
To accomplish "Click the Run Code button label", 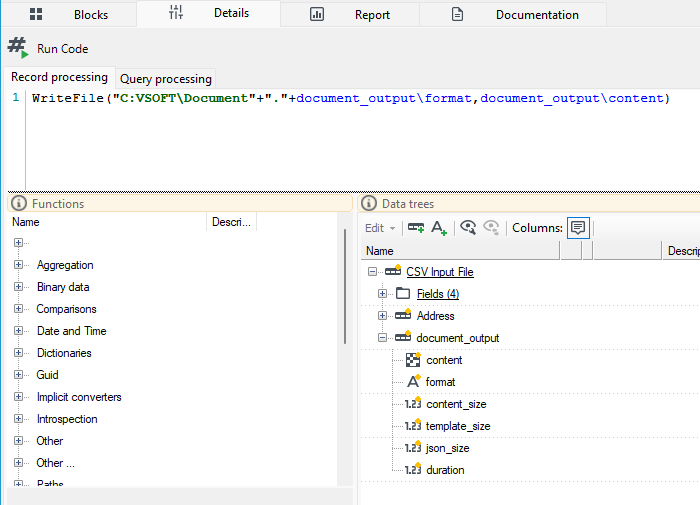I will [x=62, y=49].
